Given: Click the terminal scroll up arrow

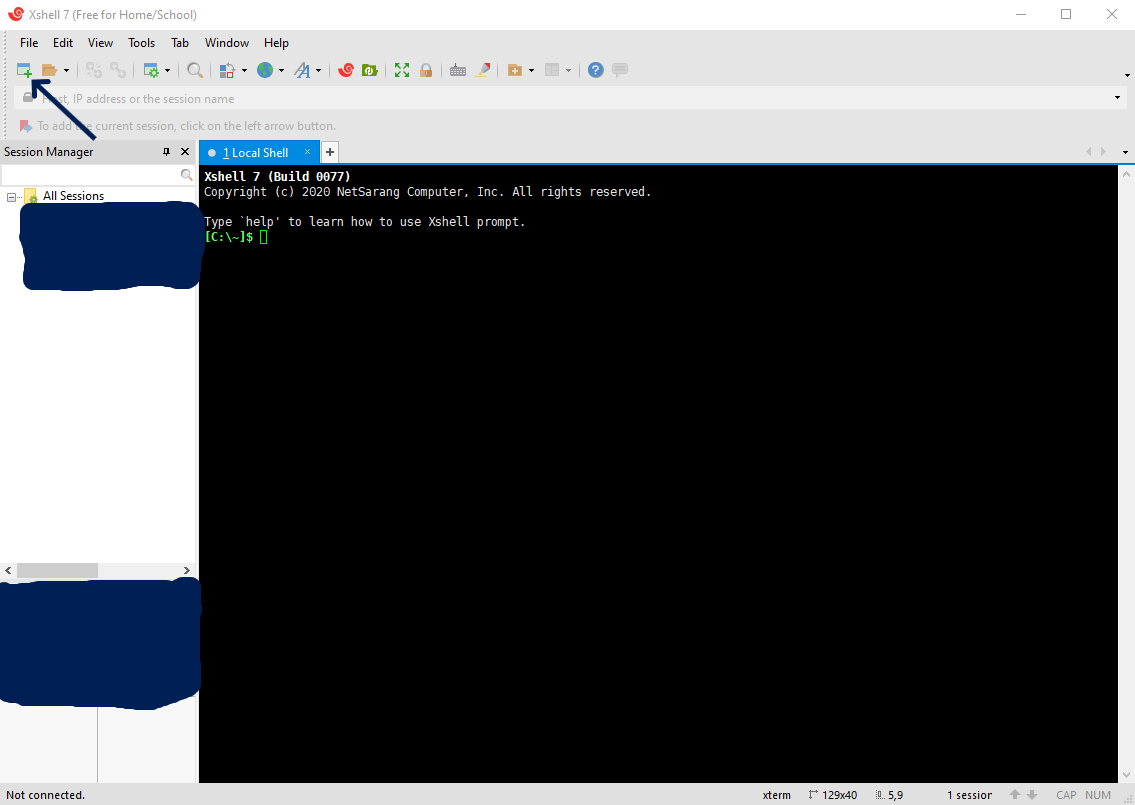Looking at the screenshot, I should (1126, 174).
